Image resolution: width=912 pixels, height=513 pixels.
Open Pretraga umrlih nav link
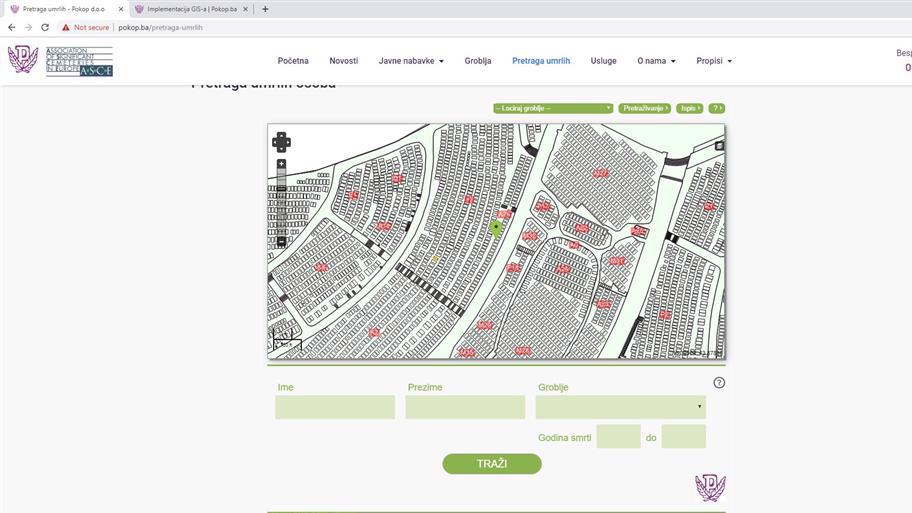(x=541, y=60)
